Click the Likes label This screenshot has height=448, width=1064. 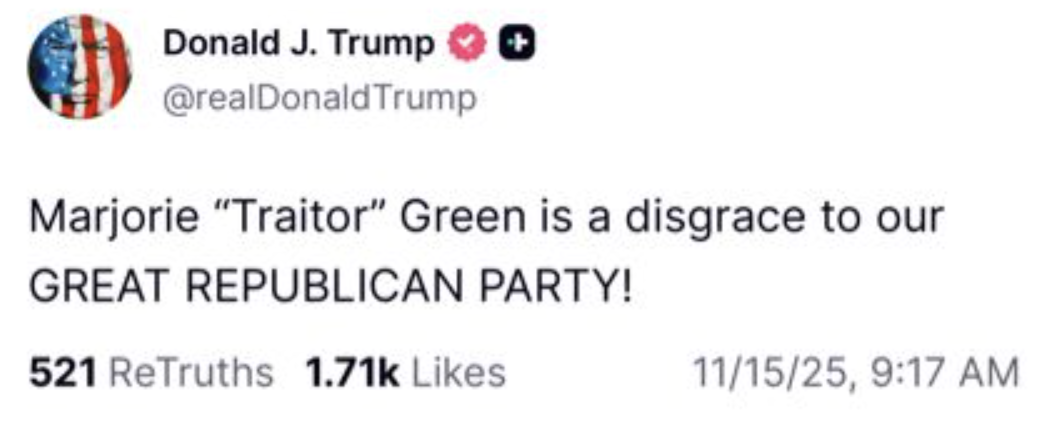pyautogui.click(x=459, y=373)
